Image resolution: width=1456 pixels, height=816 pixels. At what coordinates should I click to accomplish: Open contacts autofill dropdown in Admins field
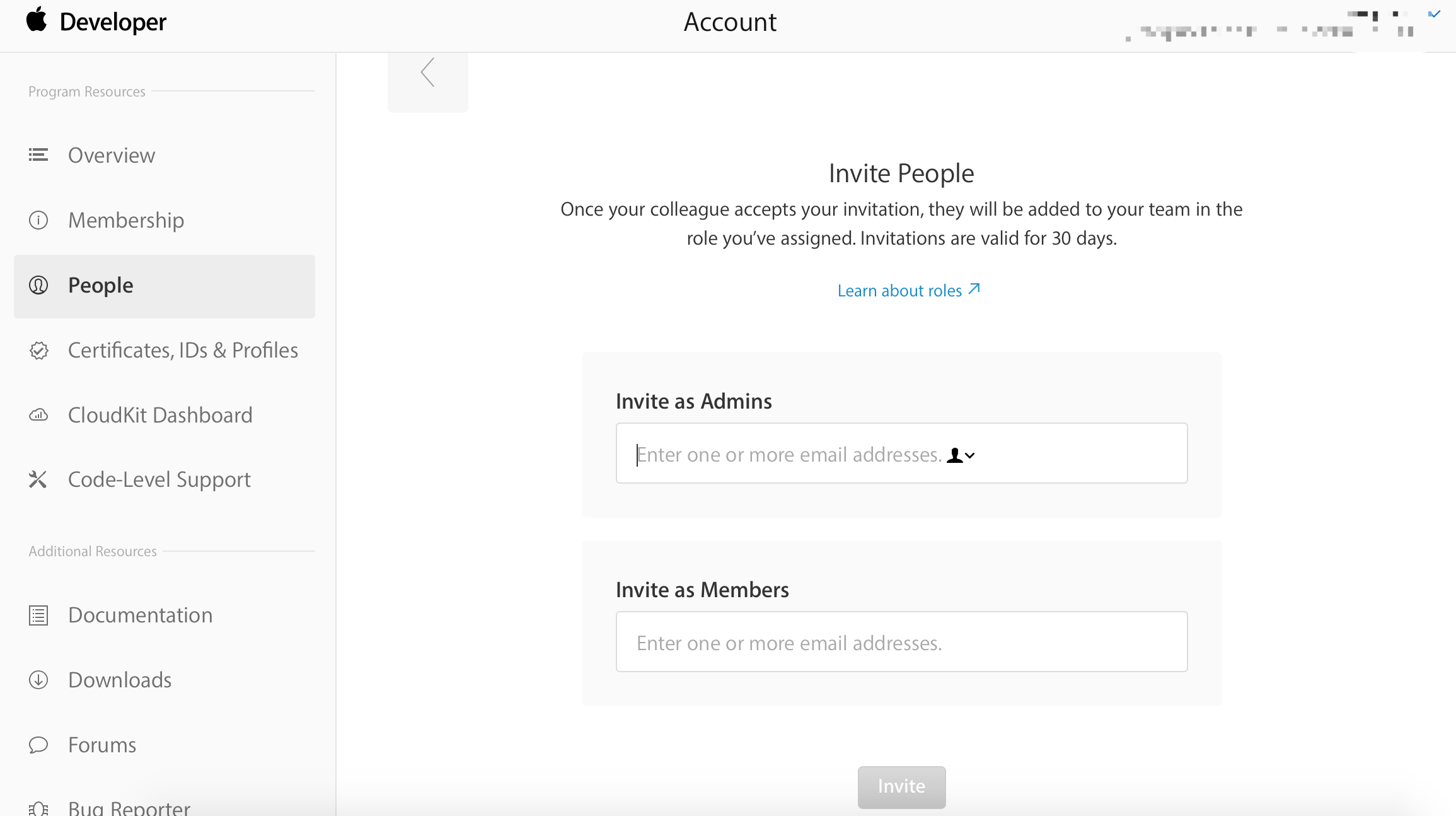click(x=961, y=455)
